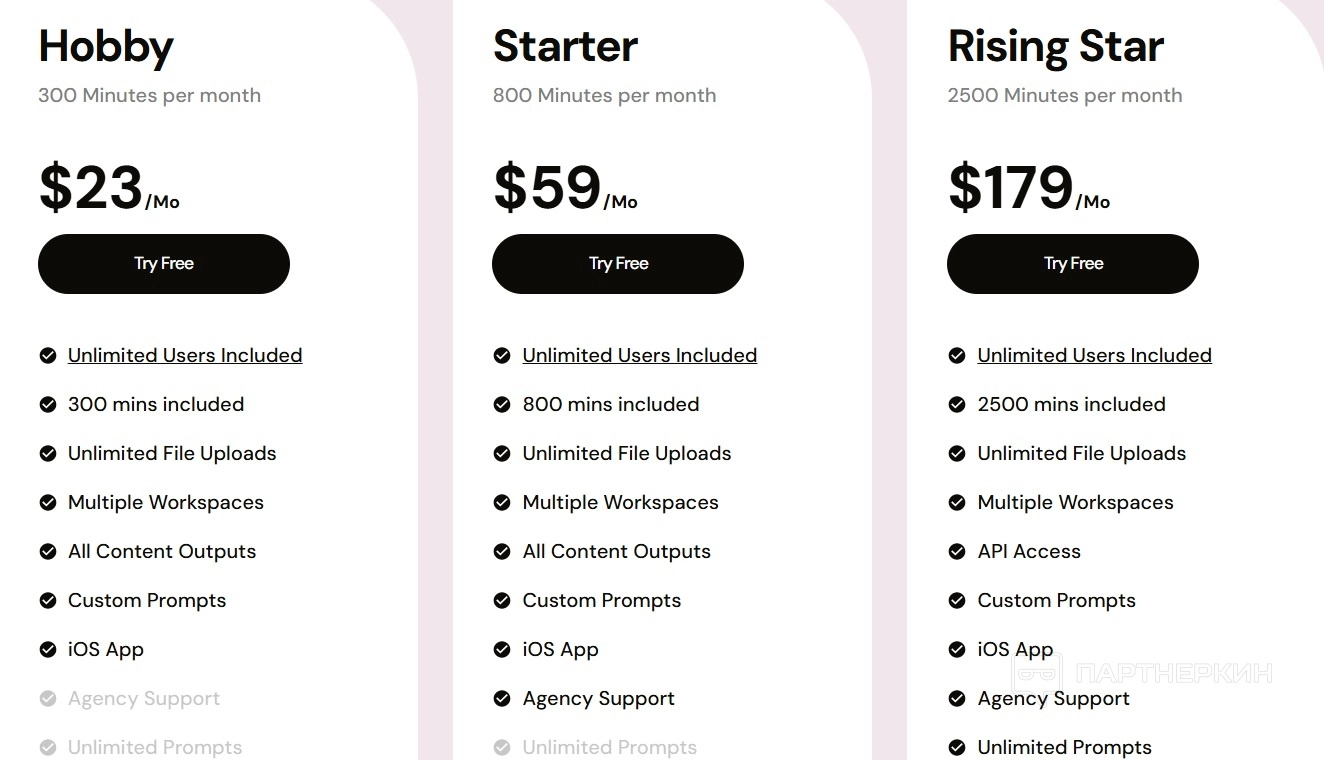Open Unlimited Users Included link in Hobby plan
This screenshot has width=1324, height=760.
185,355
